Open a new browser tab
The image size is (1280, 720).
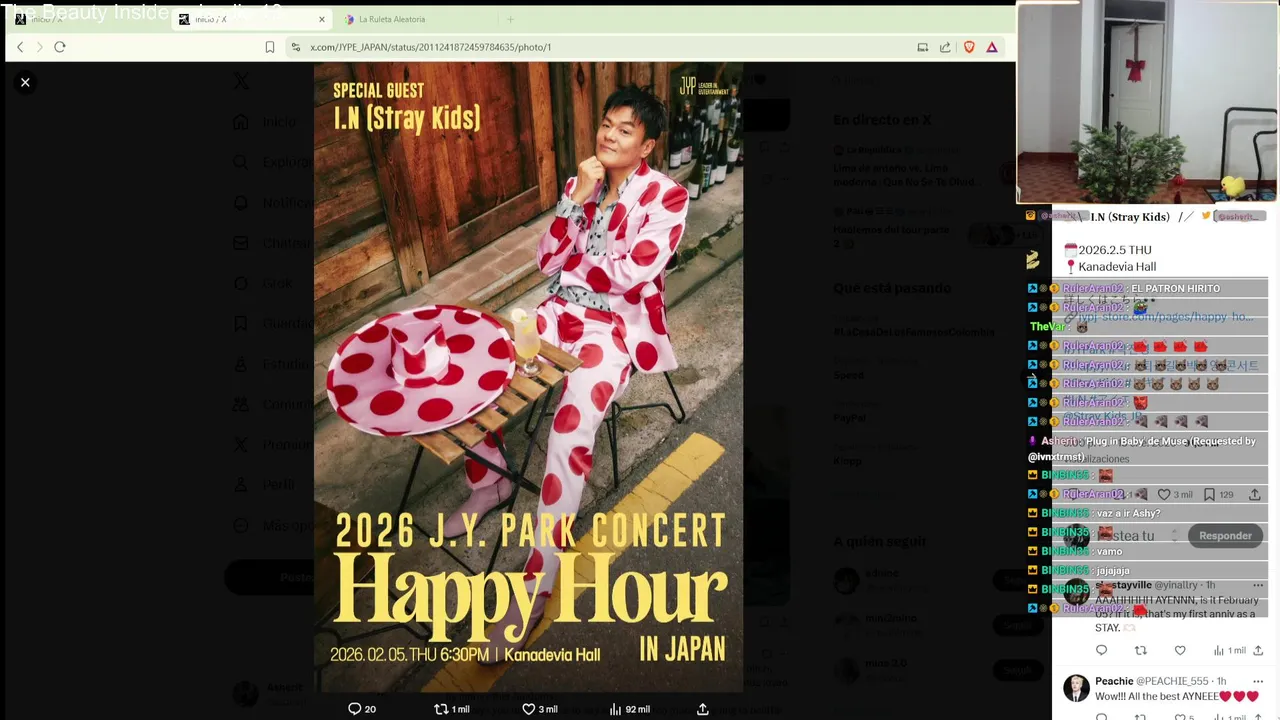pyautogui.click(x=510, y=19)
